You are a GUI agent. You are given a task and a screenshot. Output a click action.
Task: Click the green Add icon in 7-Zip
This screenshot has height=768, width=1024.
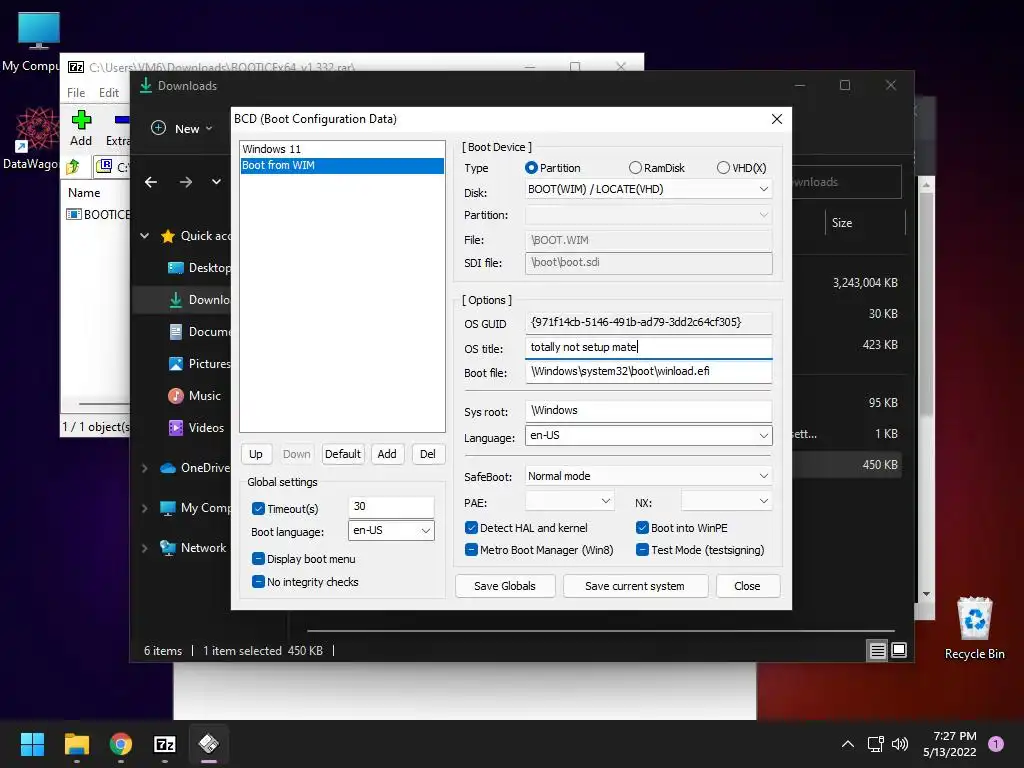pos(81,120)
